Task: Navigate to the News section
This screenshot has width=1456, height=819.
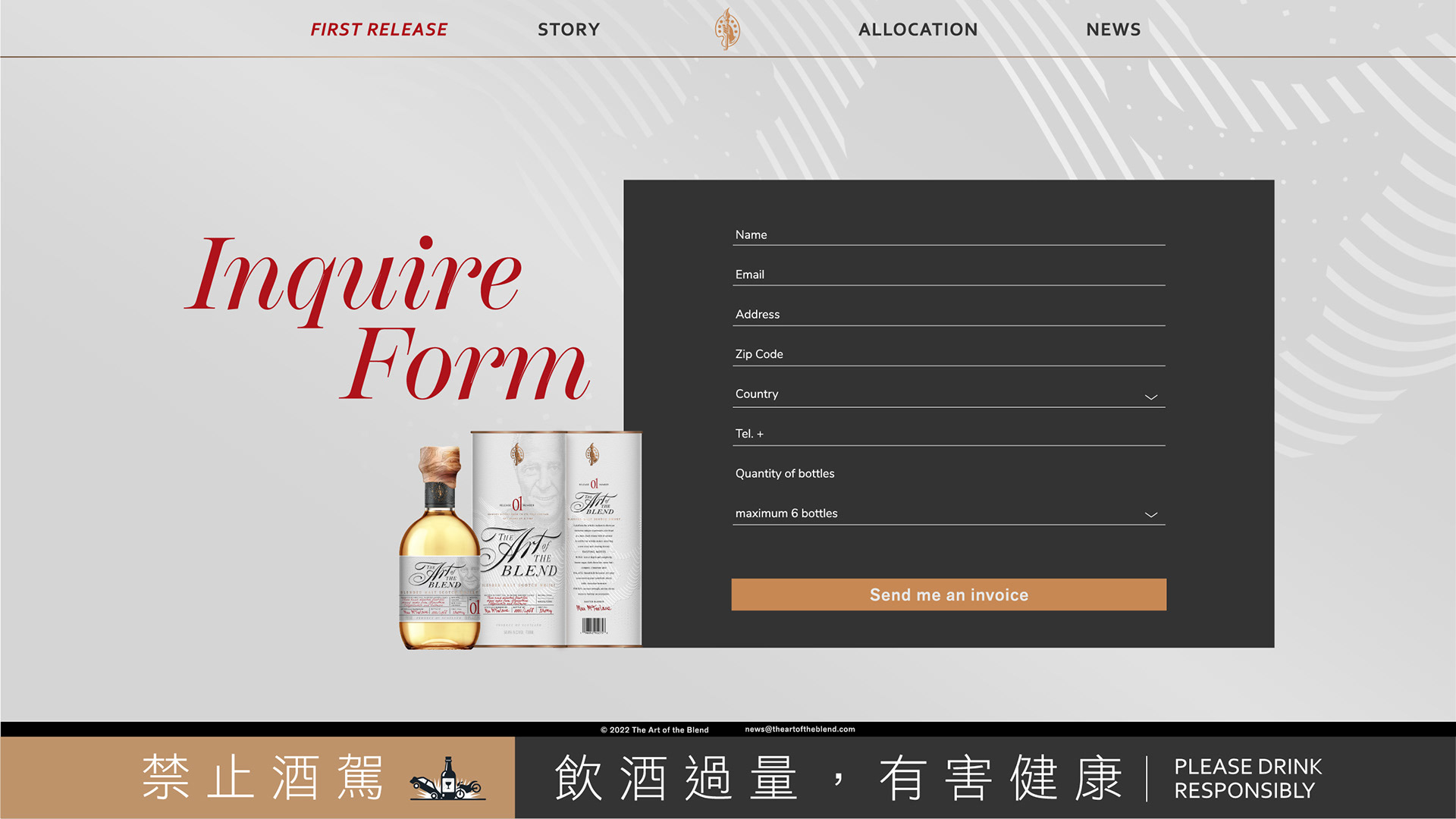Action: pos(1113,30)
